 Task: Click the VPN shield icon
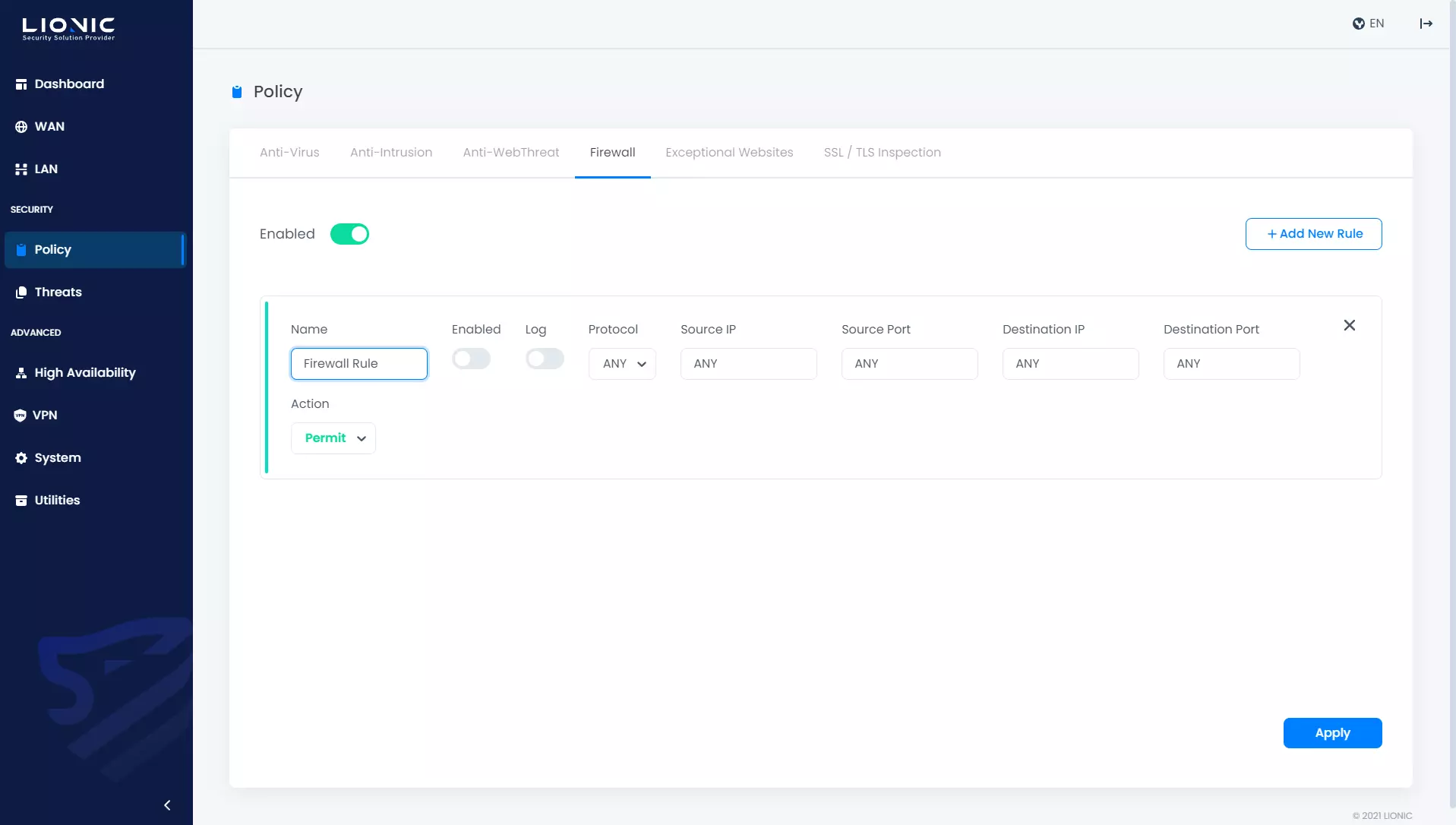coord(21,416)
